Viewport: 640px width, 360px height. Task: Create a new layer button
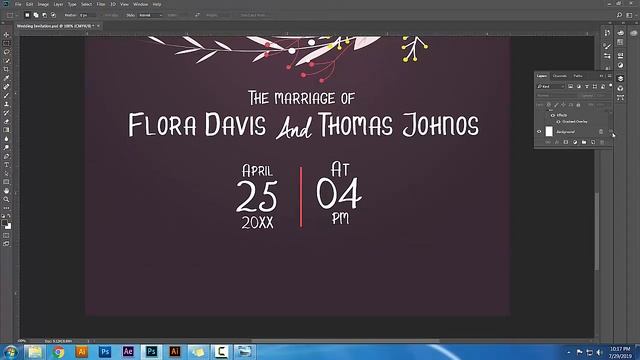click(x=593, y=142)
